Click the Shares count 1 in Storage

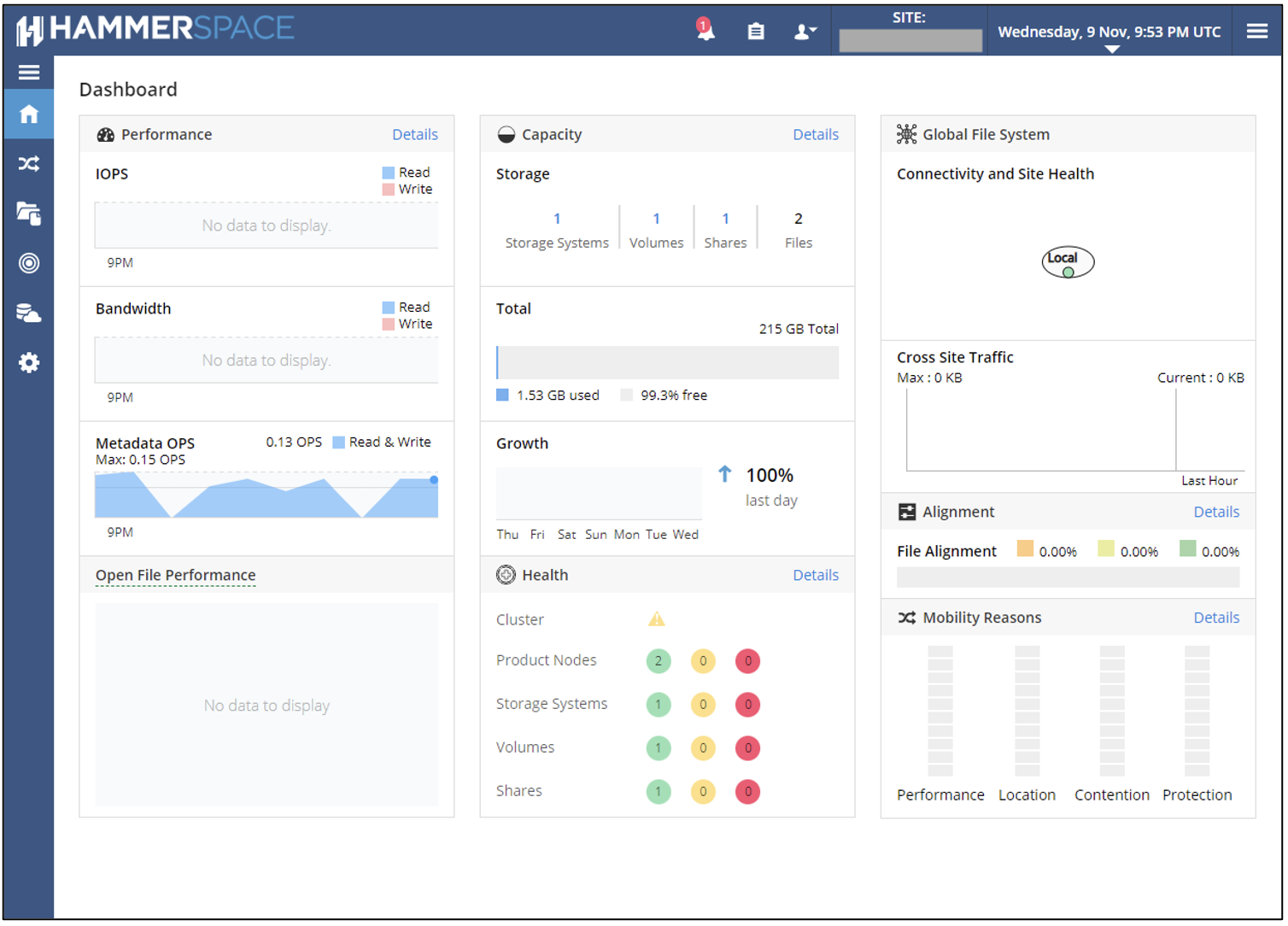click(725, 219)
